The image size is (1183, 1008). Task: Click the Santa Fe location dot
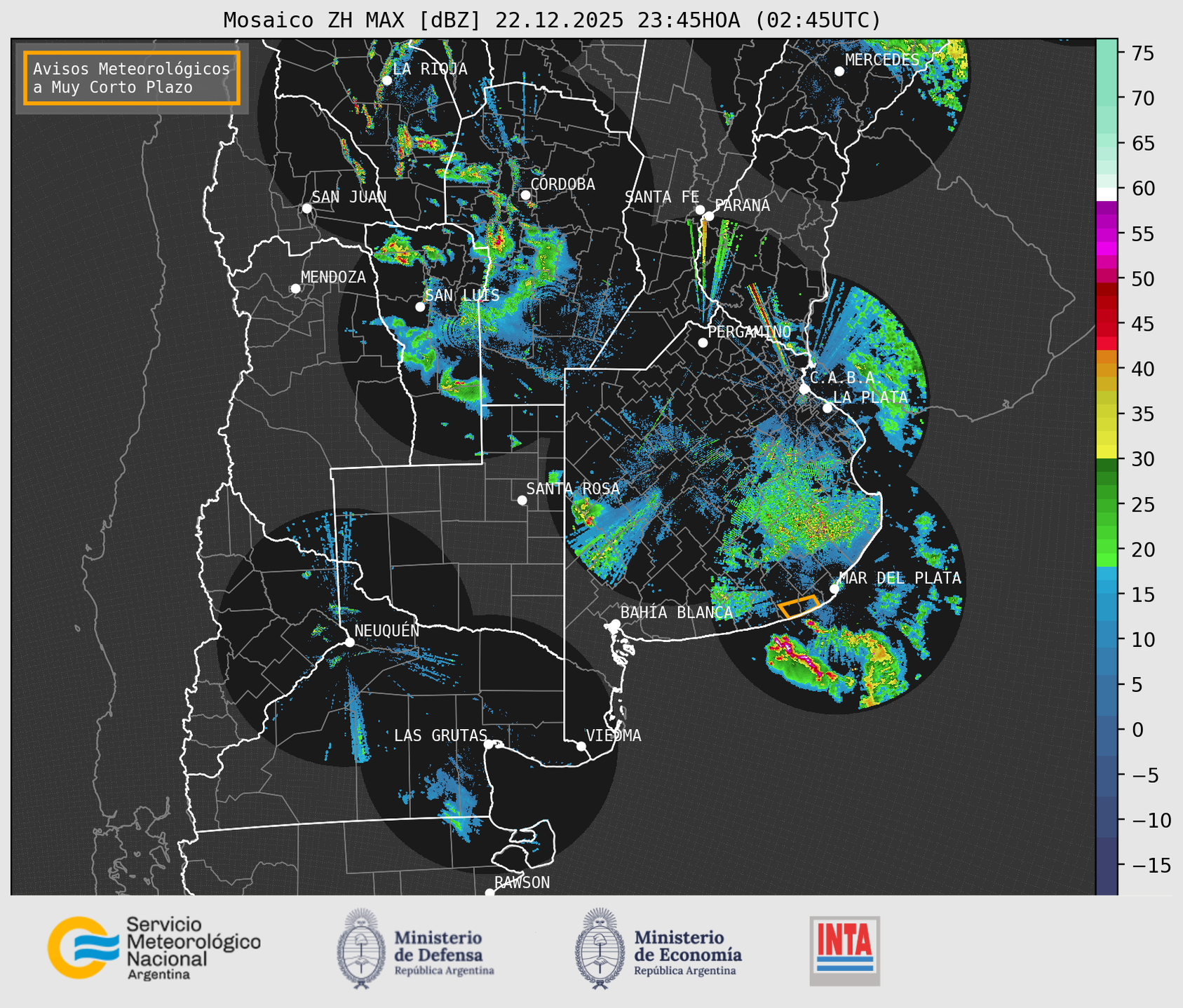coord(700,210)
